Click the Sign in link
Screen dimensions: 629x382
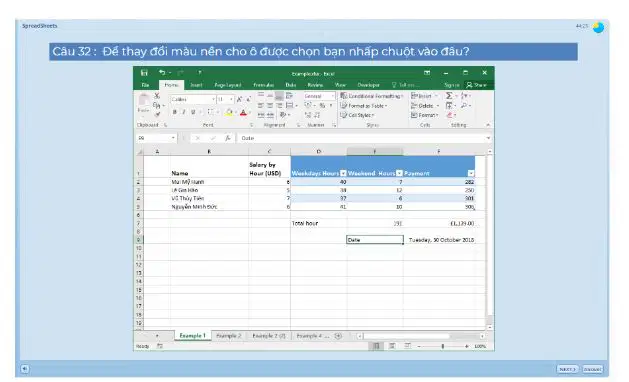tap(452, 85)
